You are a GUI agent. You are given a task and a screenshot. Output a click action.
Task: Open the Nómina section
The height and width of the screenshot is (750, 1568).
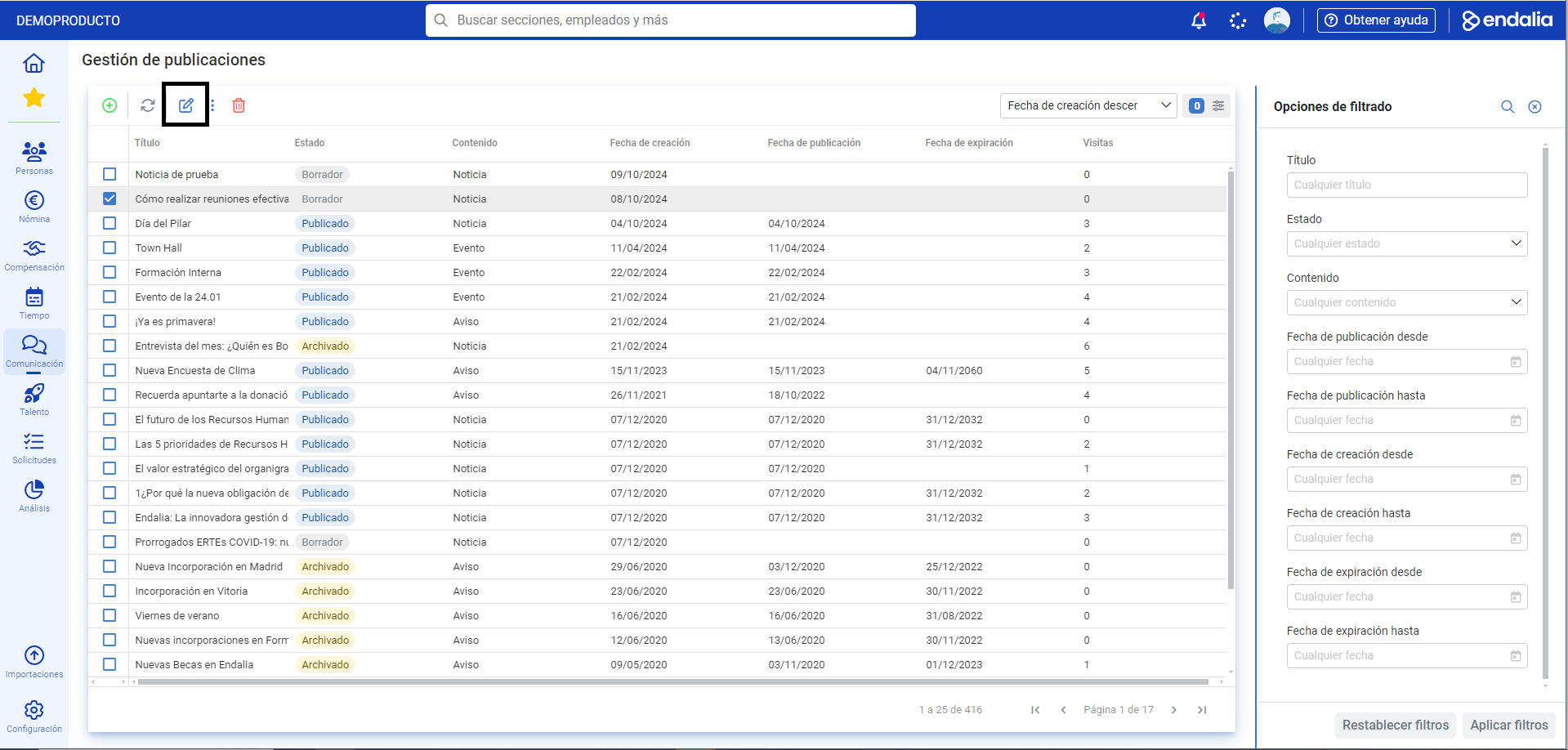pos(34,206)
